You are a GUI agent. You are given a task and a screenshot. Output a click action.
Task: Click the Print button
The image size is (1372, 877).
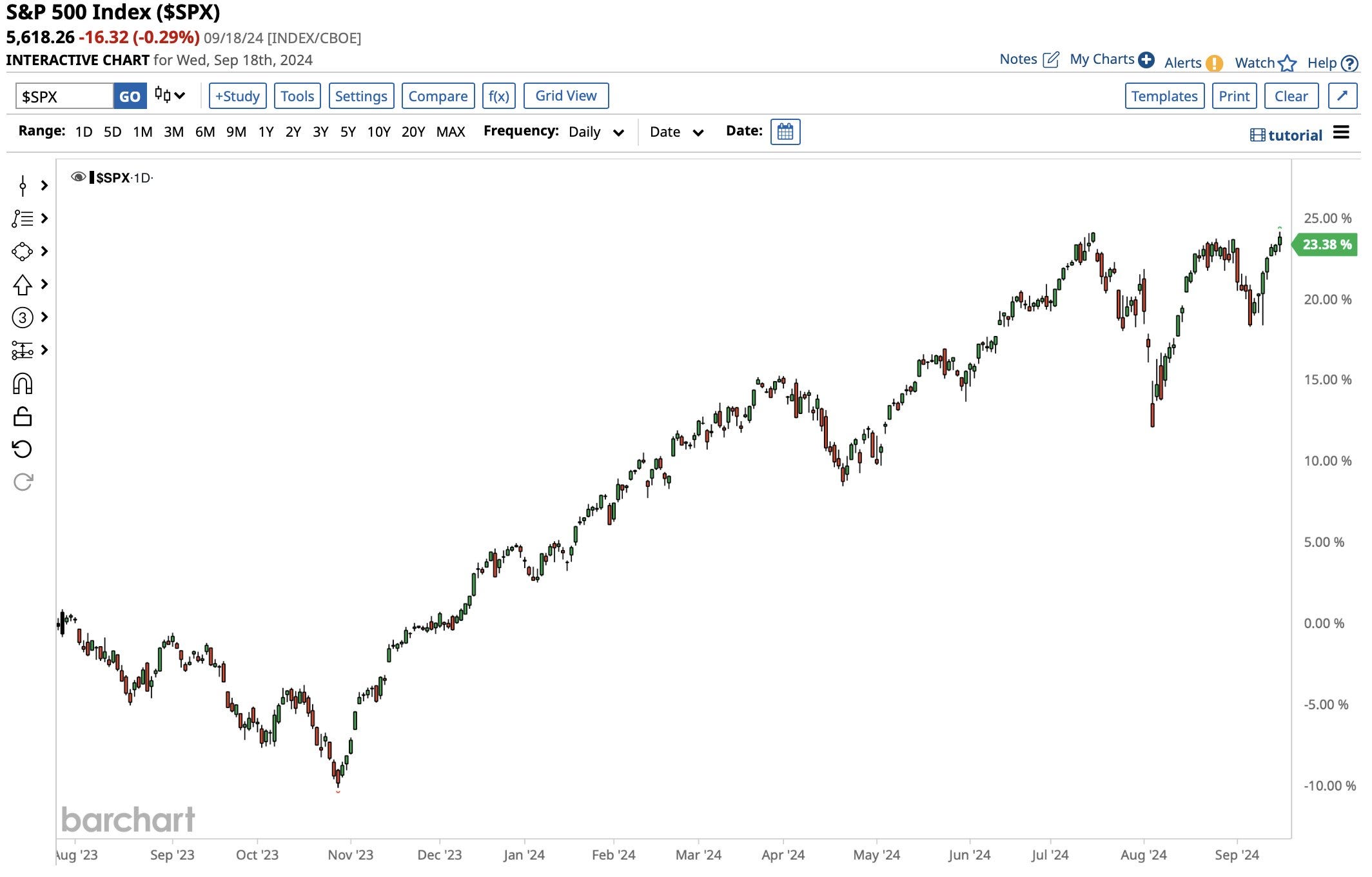pyautogui.click(x=1234, y=96)
